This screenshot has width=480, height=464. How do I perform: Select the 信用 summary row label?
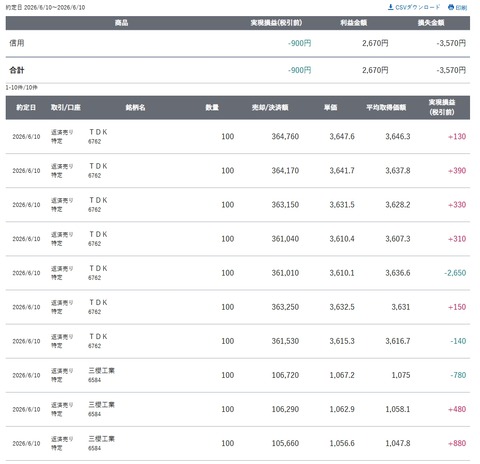click(17, 43)
